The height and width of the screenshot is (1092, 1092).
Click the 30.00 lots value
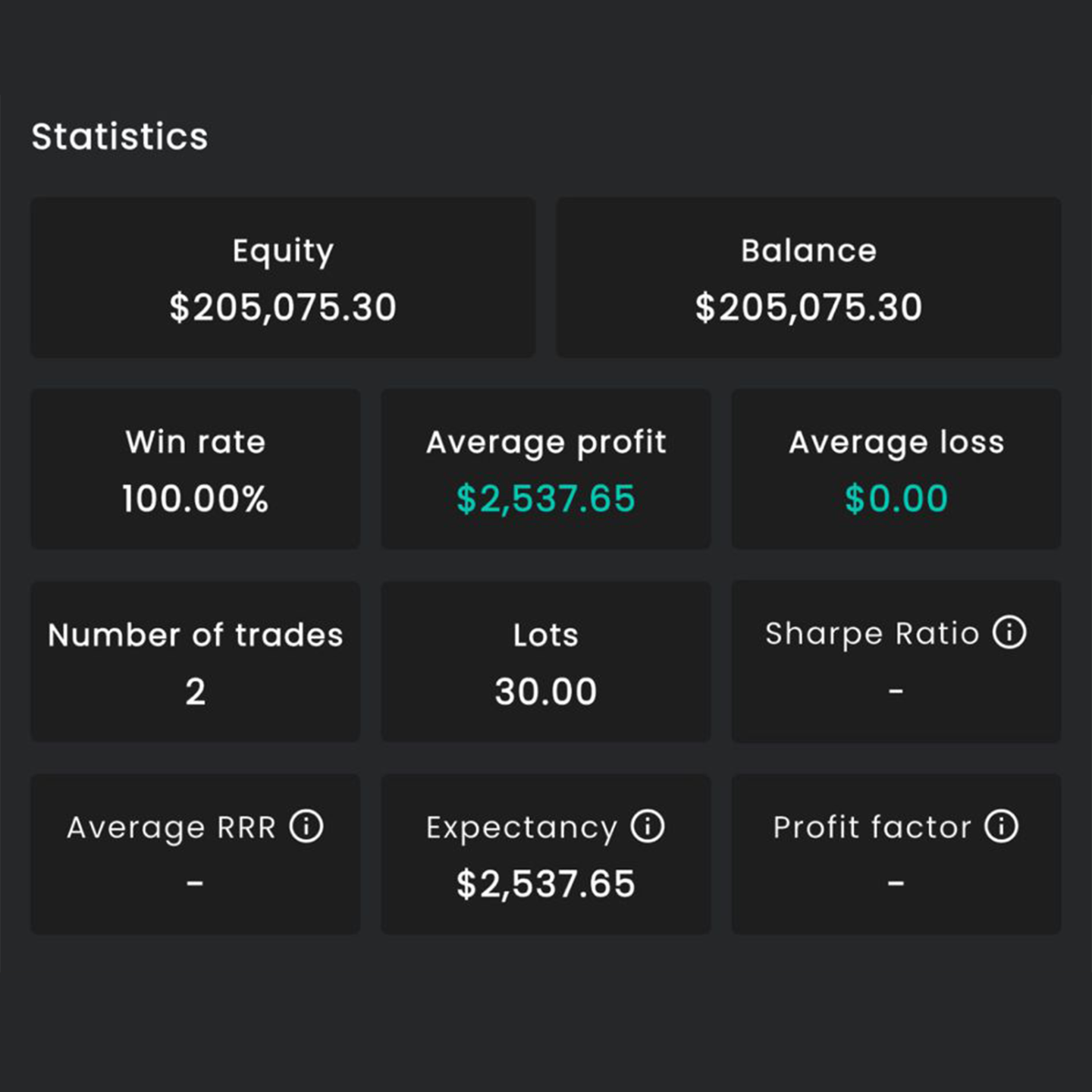coord(545,692)
